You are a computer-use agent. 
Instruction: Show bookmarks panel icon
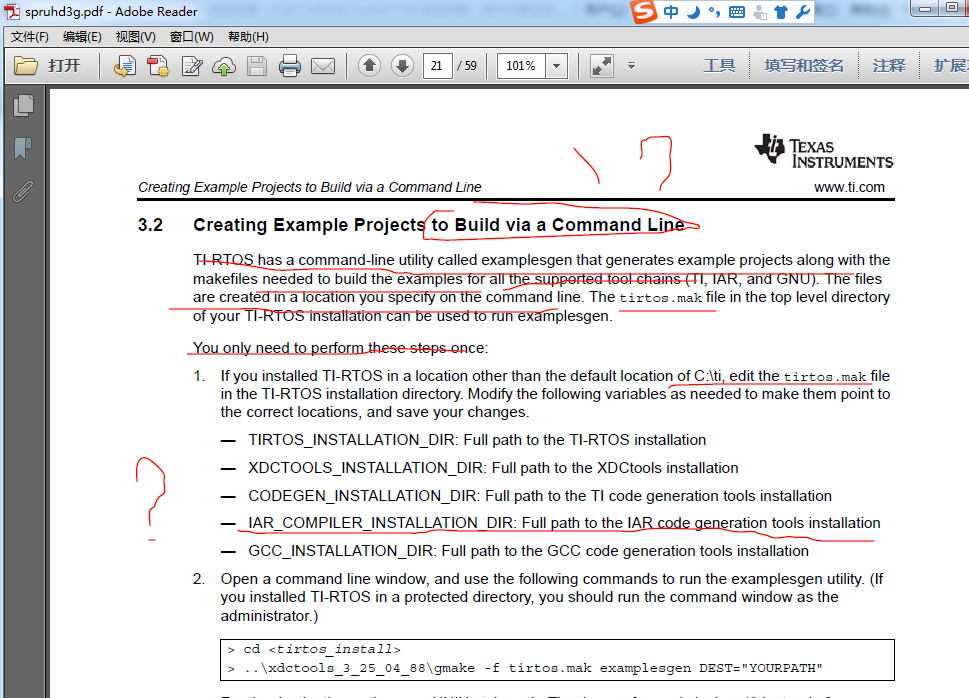click(x=23, y=148)
